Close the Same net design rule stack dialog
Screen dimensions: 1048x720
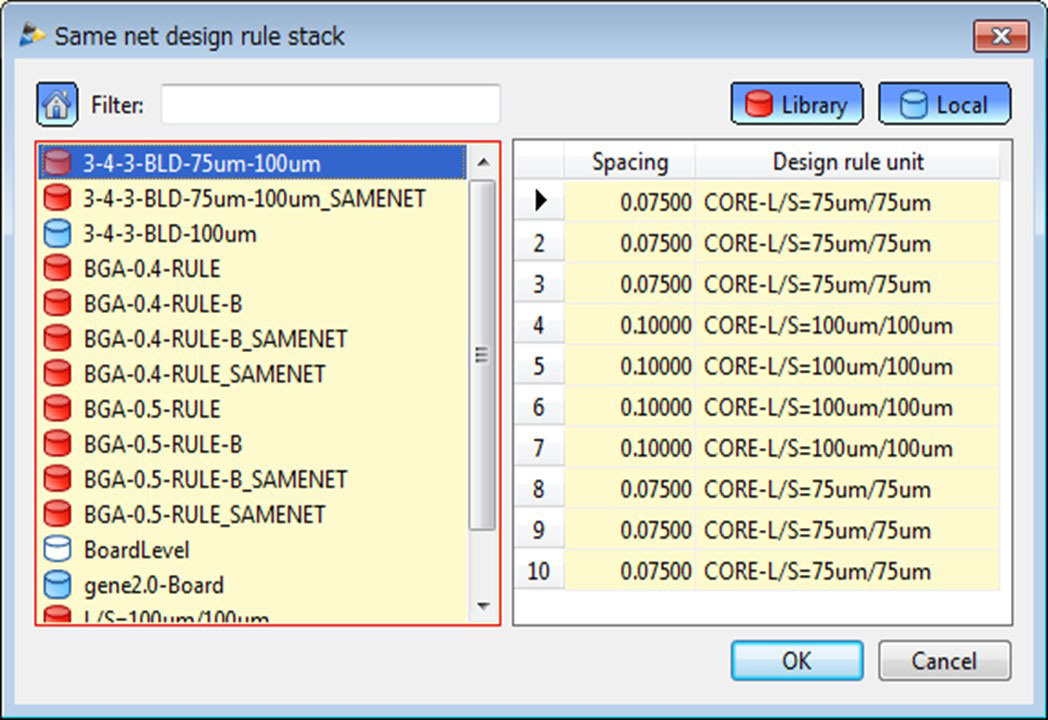click(1001, 35)
